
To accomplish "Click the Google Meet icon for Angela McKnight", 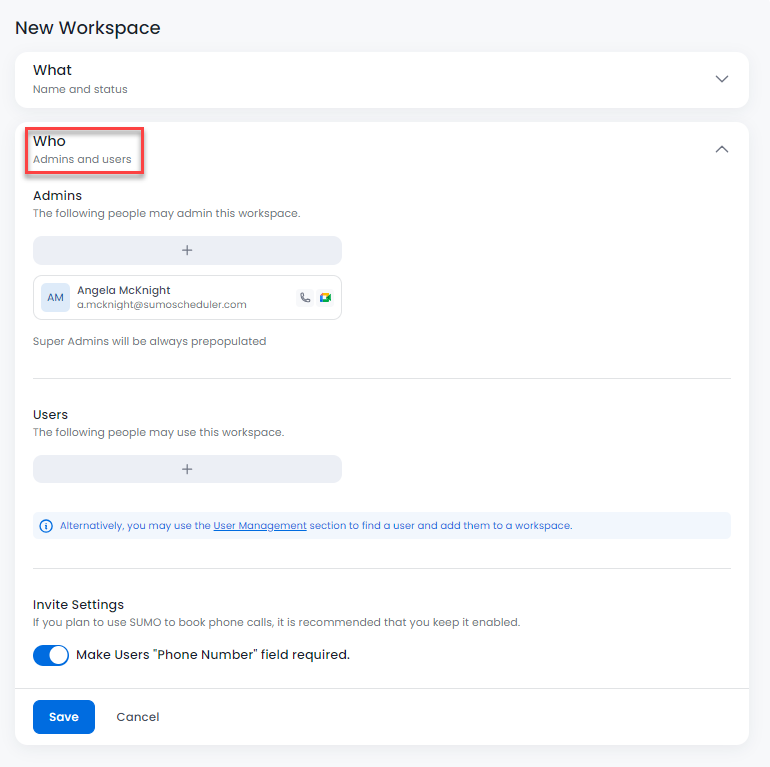I will (325, 298).
